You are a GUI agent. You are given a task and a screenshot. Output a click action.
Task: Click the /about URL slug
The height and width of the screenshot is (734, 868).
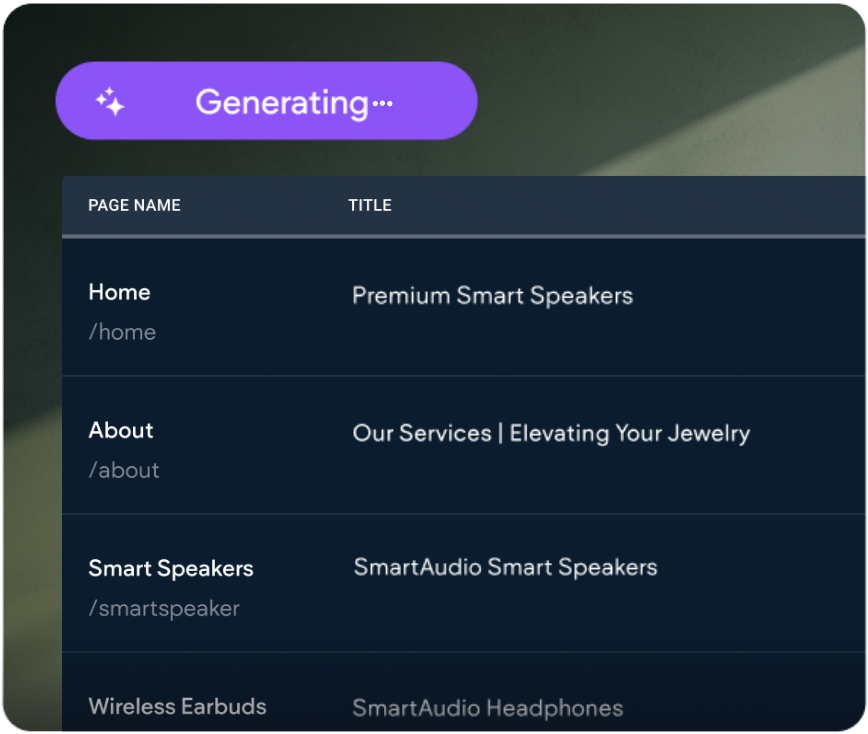[124, 470]
